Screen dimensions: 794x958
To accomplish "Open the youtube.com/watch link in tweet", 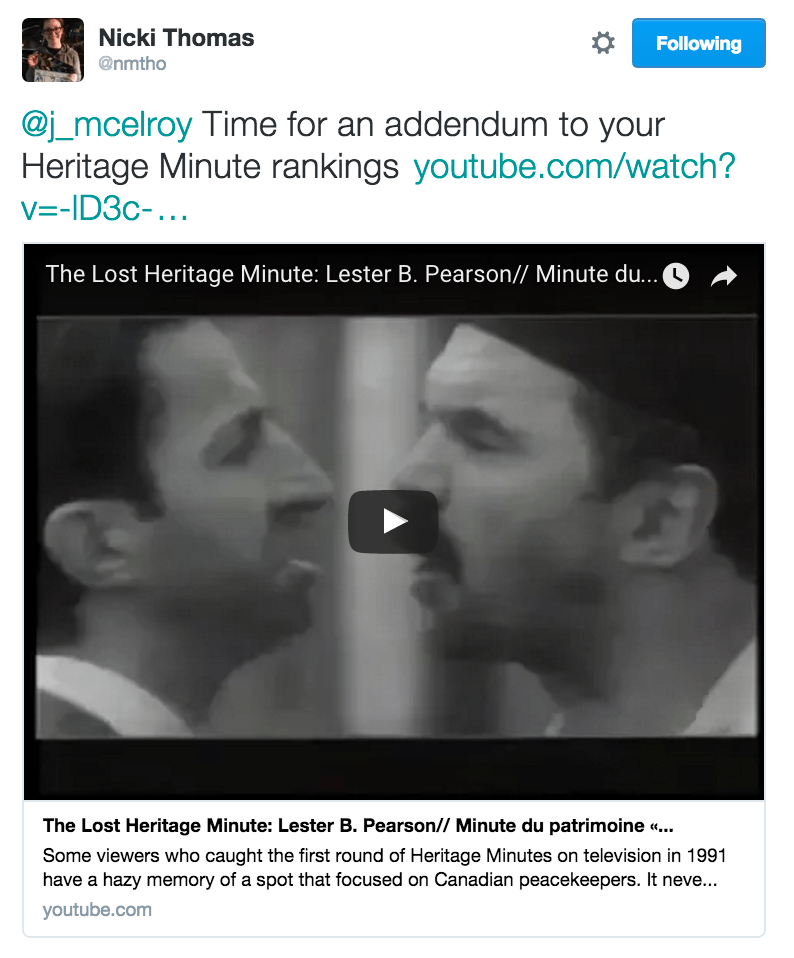I will (x=574, y=166).
